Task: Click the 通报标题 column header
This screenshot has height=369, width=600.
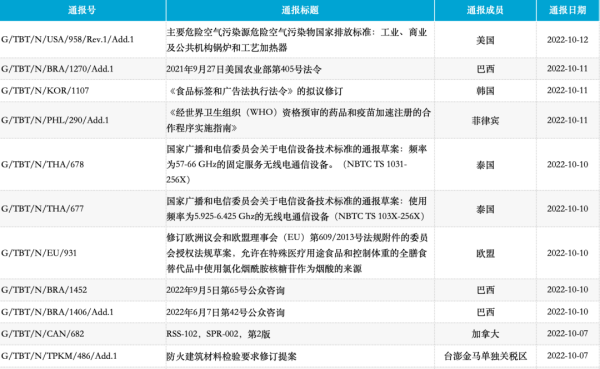Action: pyautogui.click(x=300, y=10)
